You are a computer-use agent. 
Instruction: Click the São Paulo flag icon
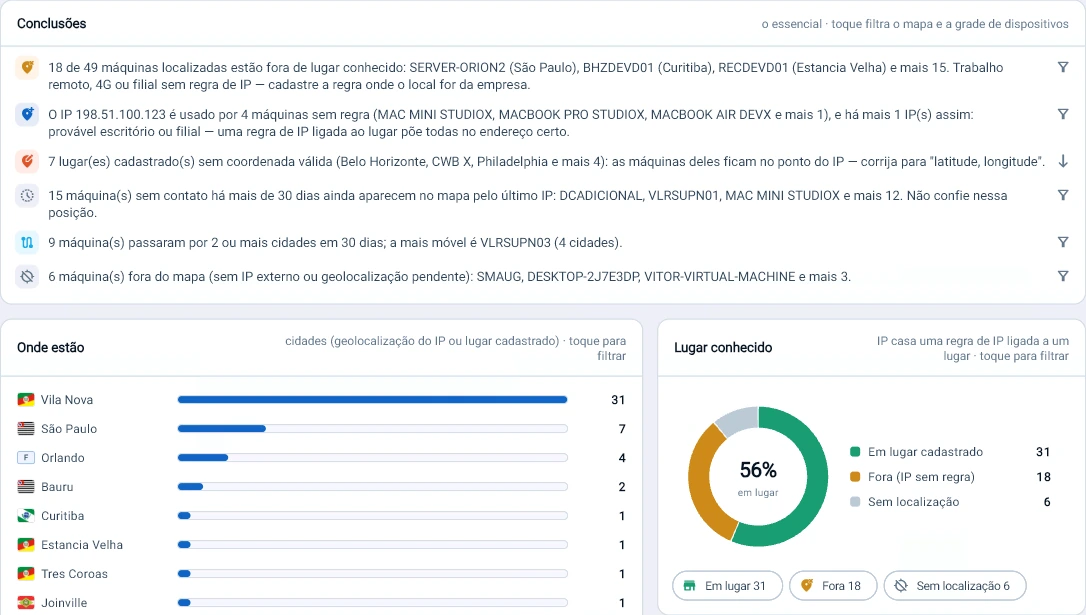pos(26,429)
